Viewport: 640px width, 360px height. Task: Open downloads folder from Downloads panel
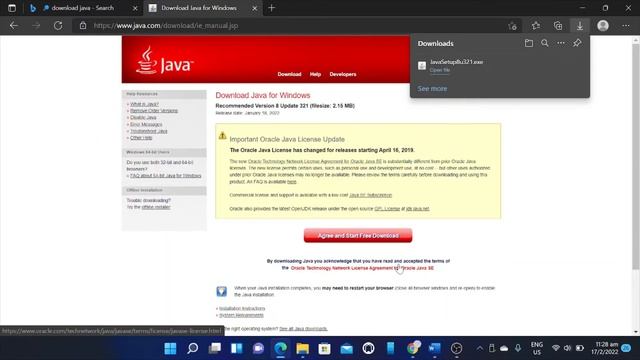[x=529, y=43]
